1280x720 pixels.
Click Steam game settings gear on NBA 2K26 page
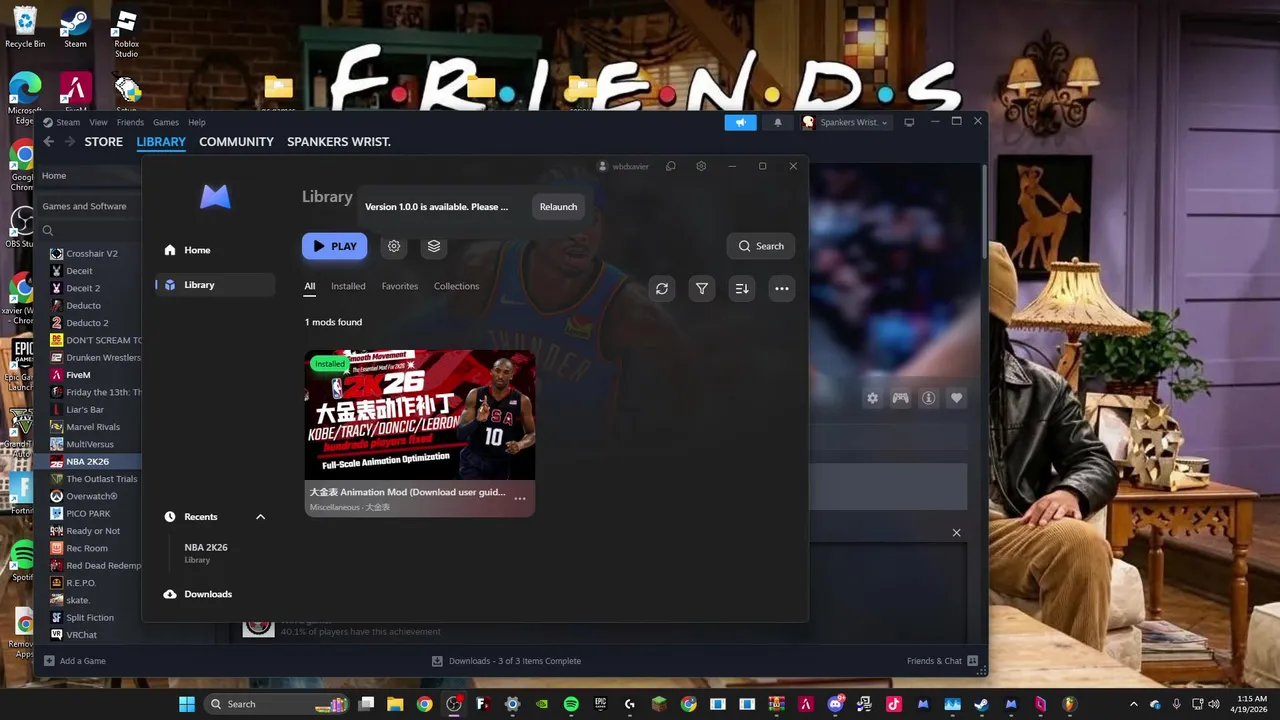tap(872, 398)
